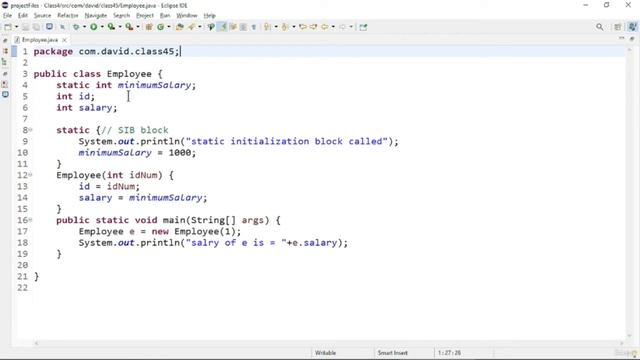This screenshot has width=640, height=360.
Task: Open the Search menu
Action: tap(122, 16)
